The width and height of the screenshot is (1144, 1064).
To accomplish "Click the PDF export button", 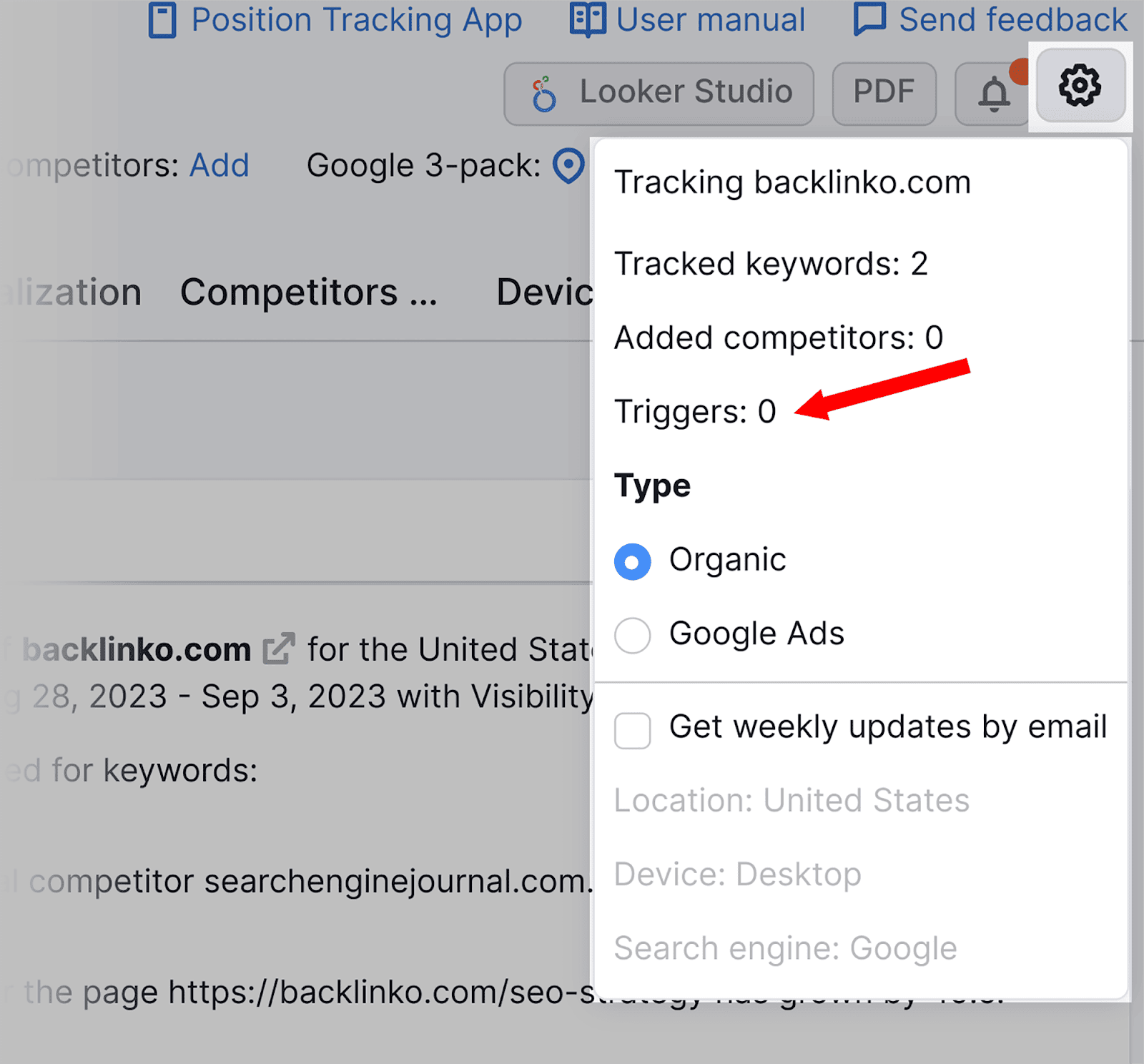I will coord(884,92).
